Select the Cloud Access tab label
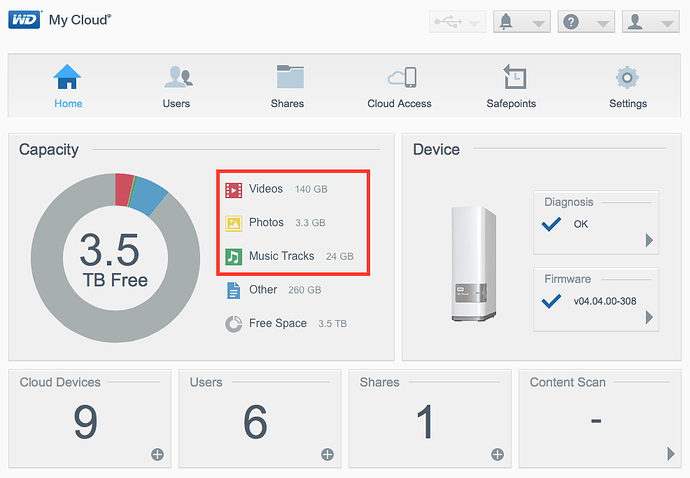This screenshot has width=690, height=478. point(399,103)
